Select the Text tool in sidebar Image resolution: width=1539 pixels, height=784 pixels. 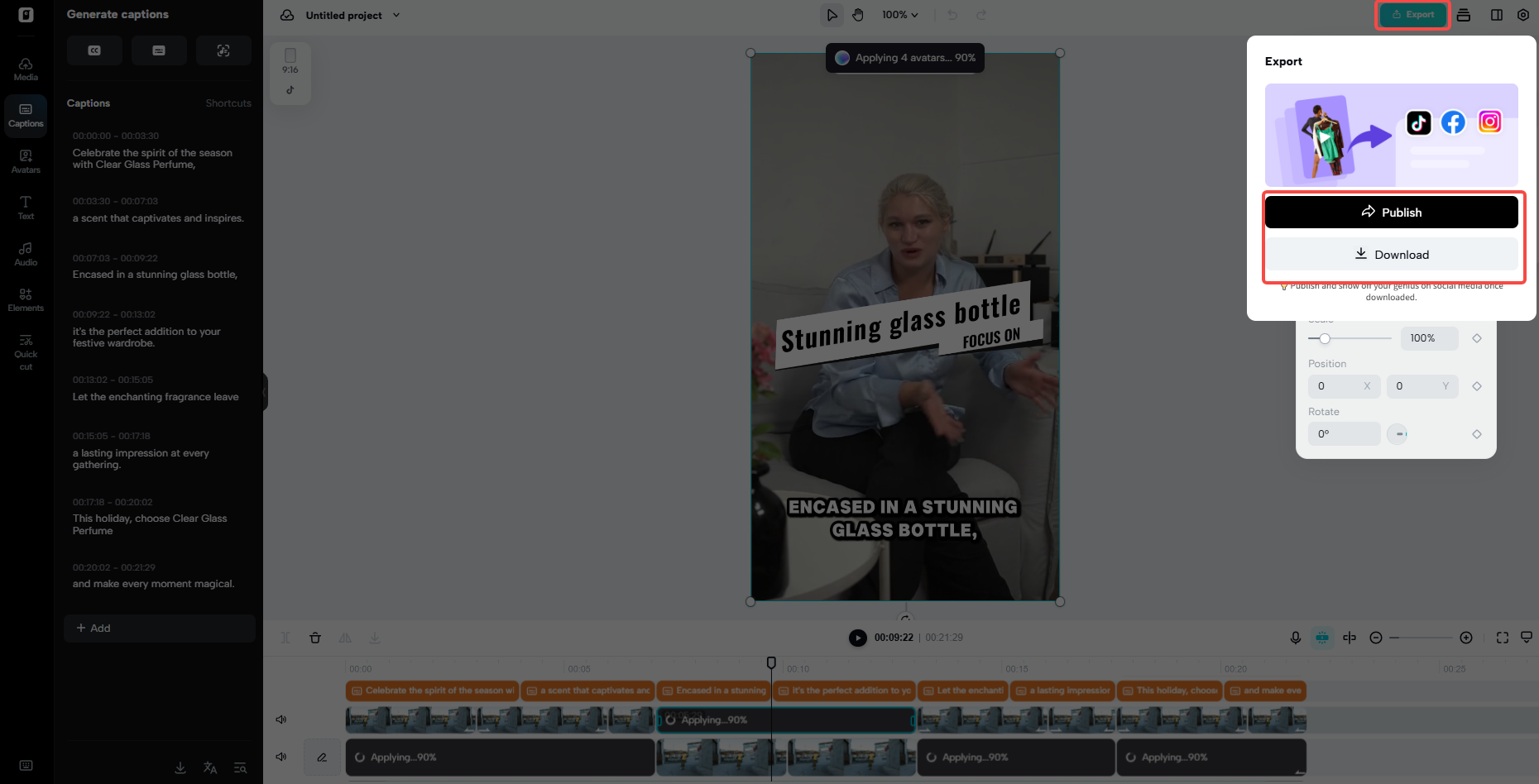[26, 208]
